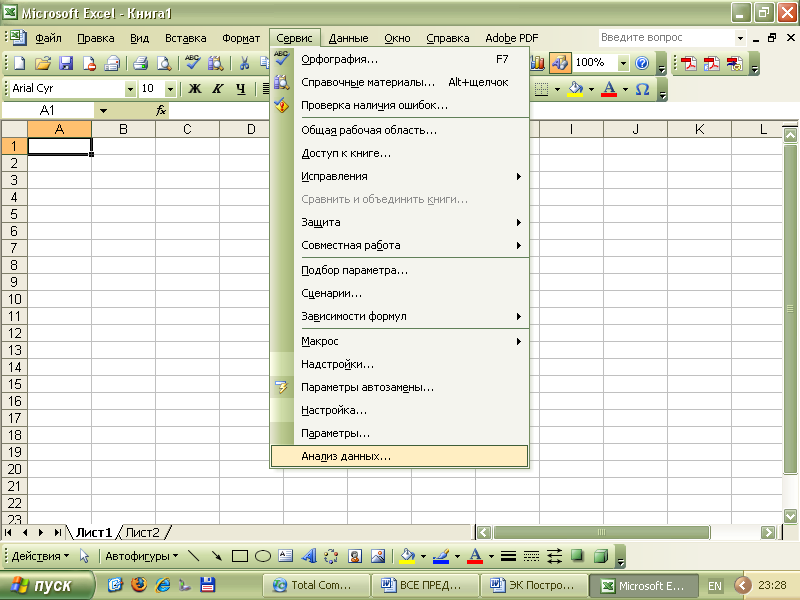Switch to Total Commander taskbar button

tap(316, 585)
